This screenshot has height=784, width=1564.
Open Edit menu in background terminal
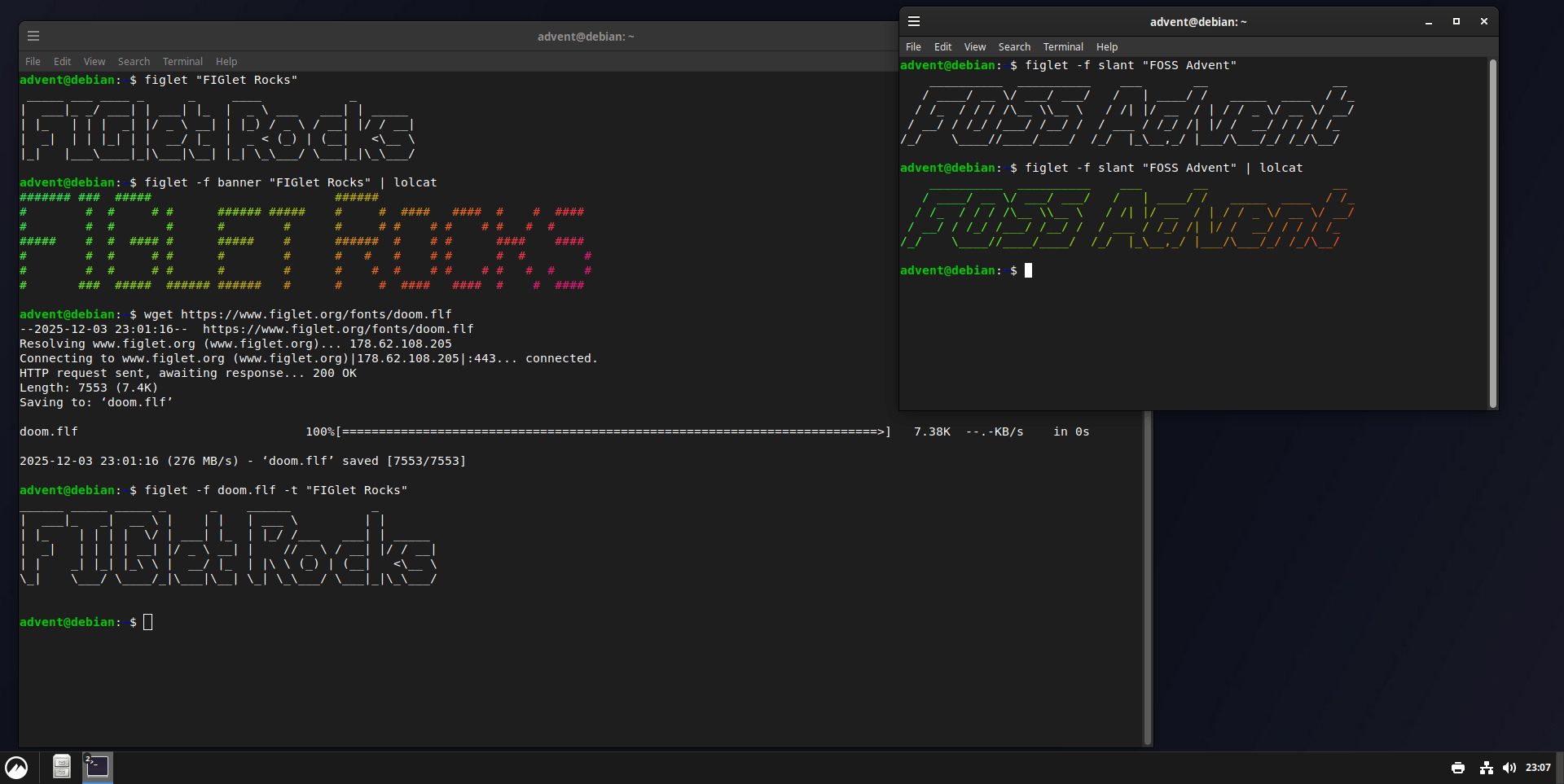pos(62,62)
